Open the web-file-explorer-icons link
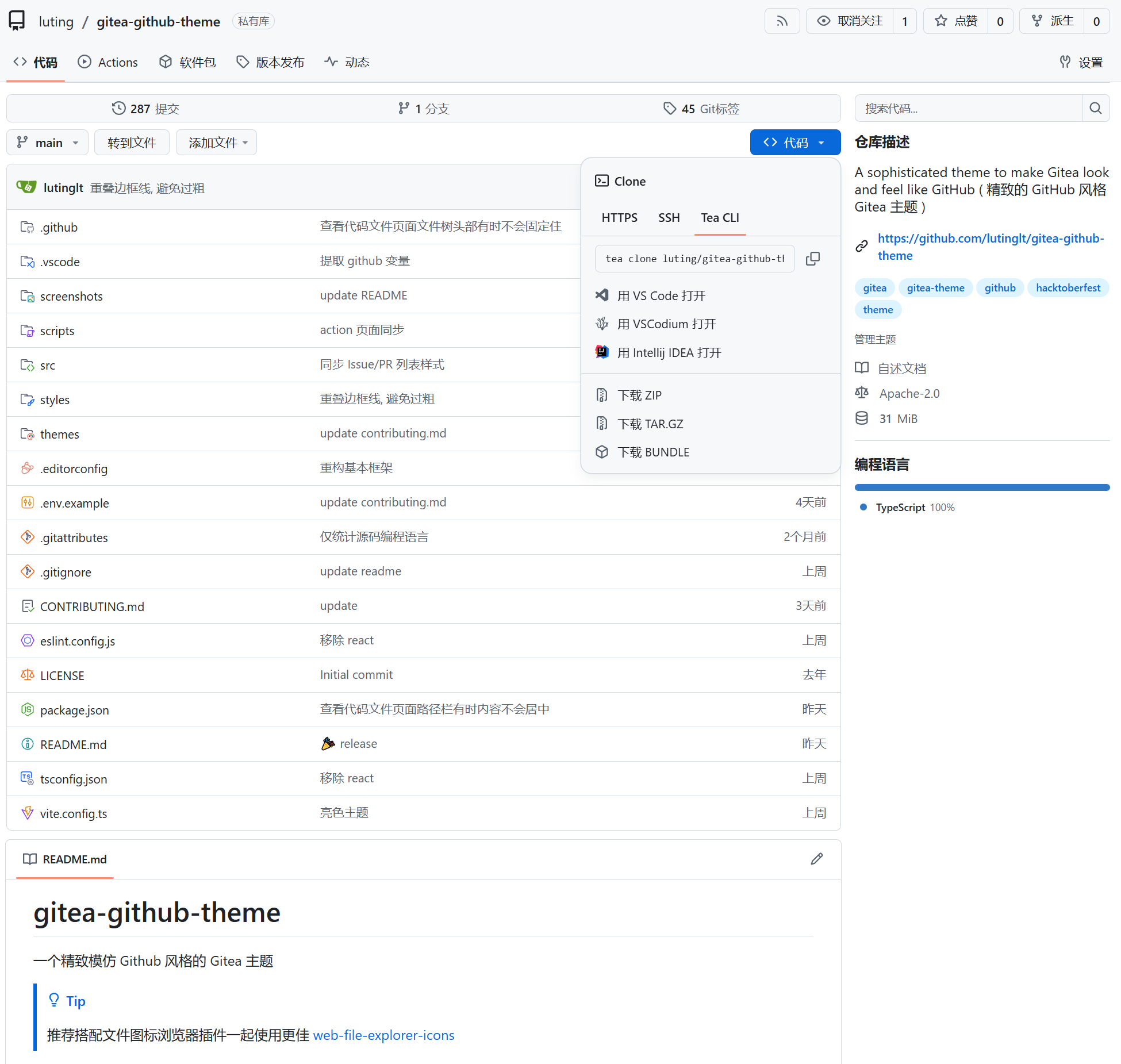 pyautogui.click(x=383, y=1035)
